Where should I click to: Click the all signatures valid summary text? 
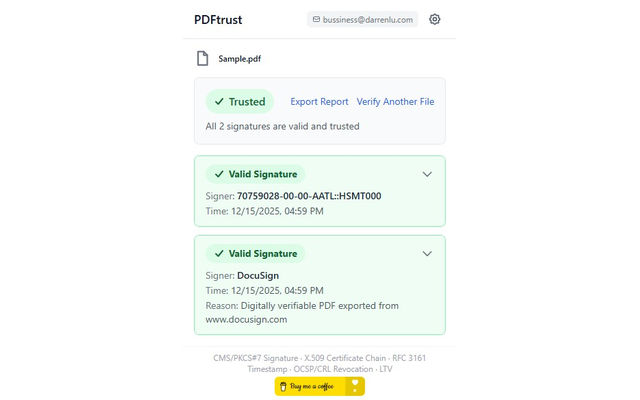tap(282, 127)
